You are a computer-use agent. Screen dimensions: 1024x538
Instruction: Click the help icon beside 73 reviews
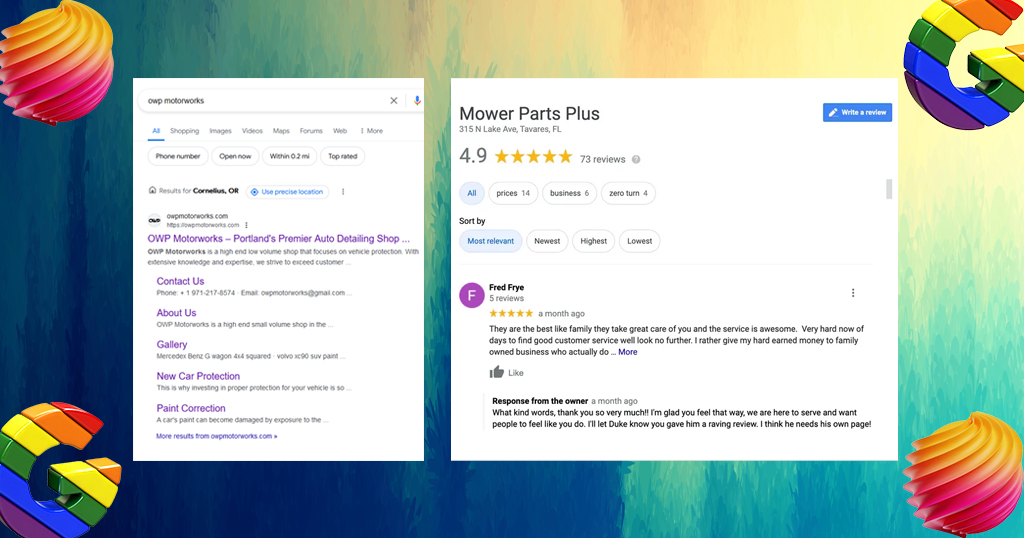pos(636,159)
